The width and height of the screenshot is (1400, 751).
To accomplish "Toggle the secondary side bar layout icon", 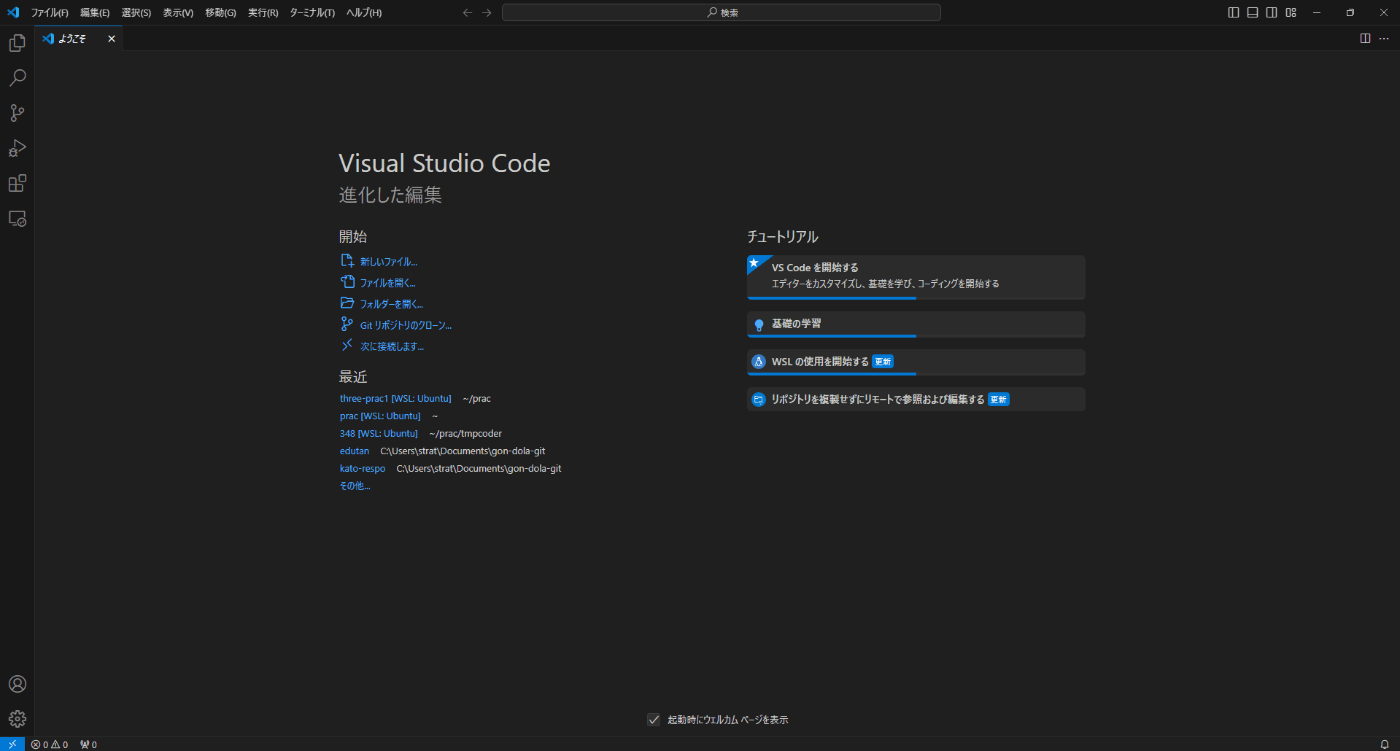I will (x=1271, y=12).
